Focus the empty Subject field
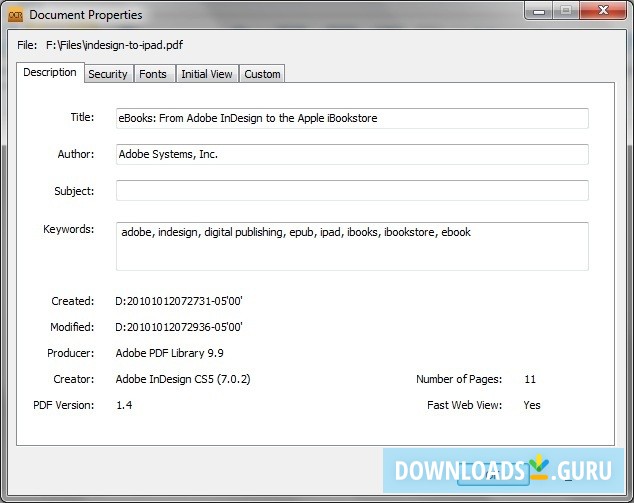 click(352, 190)
